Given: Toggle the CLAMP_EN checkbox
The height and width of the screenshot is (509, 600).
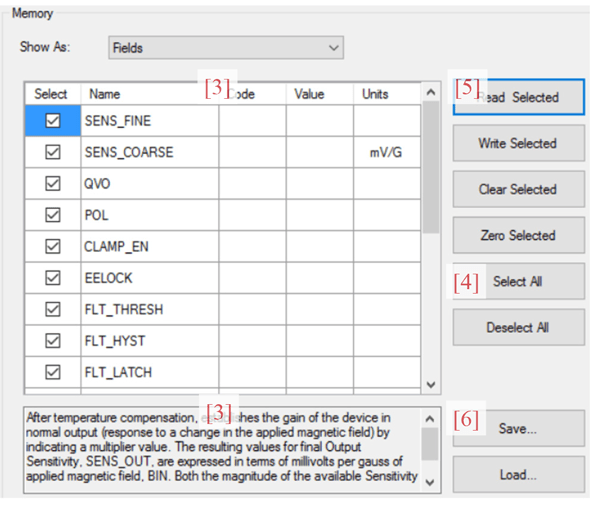Looking at the screenshot, I should pyautogui.click(x=53, y=246).
